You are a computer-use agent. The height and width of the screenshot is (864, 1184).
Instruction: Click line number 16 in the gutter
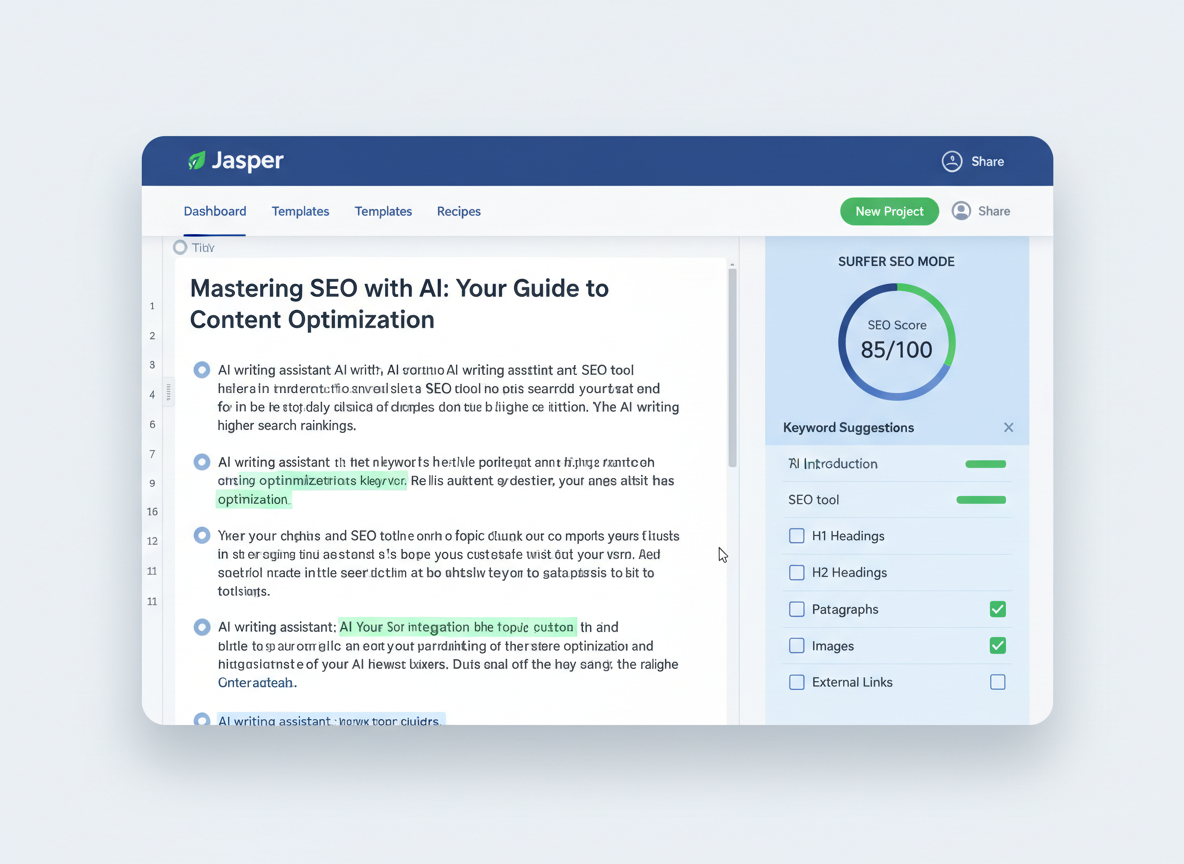point(152,512)
